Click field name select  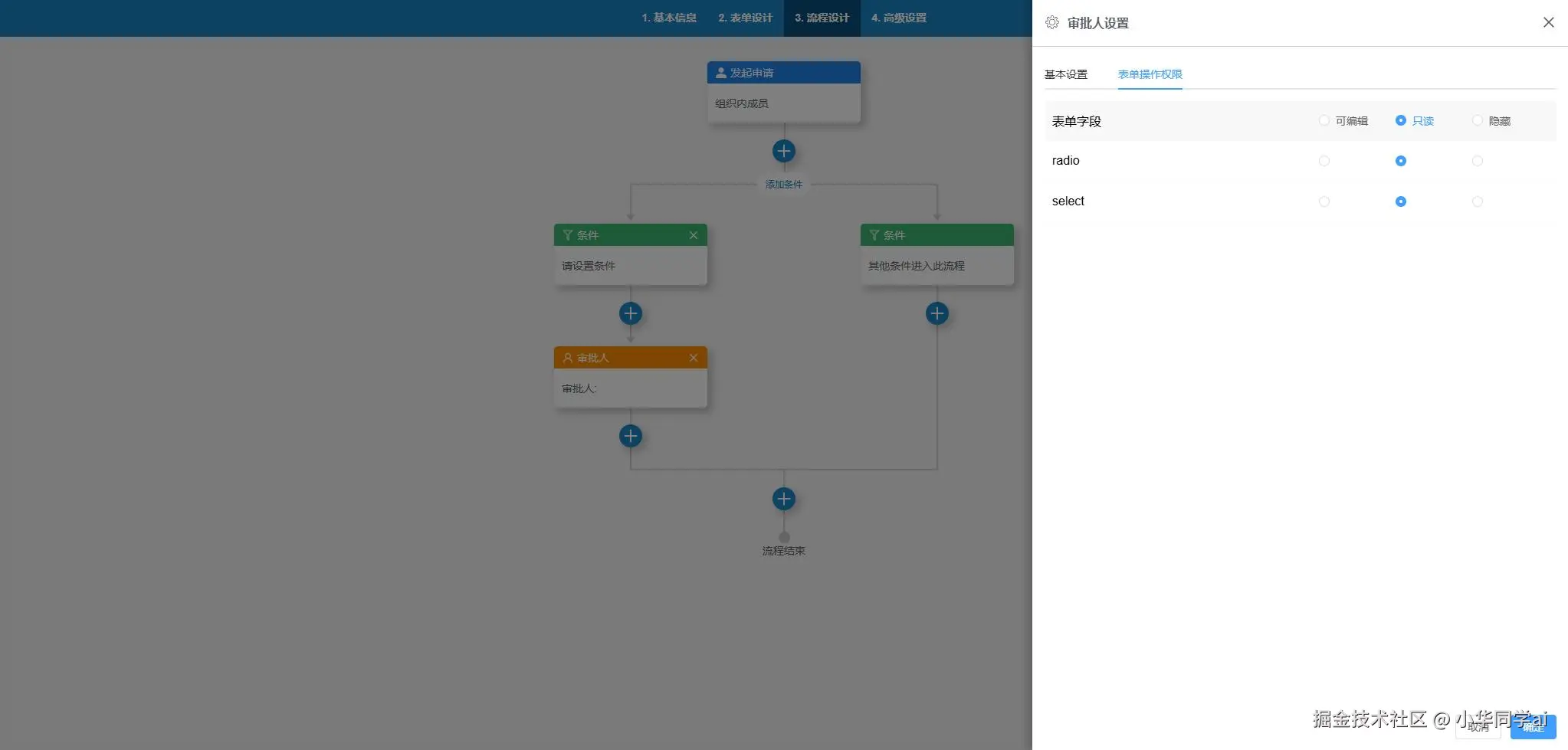coord(1068,201)
